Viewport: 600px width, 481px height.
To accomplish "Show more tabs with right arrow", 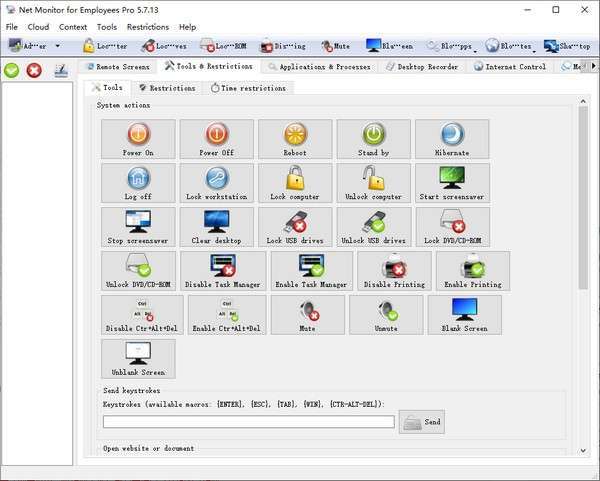I will (x=593, y=66).
